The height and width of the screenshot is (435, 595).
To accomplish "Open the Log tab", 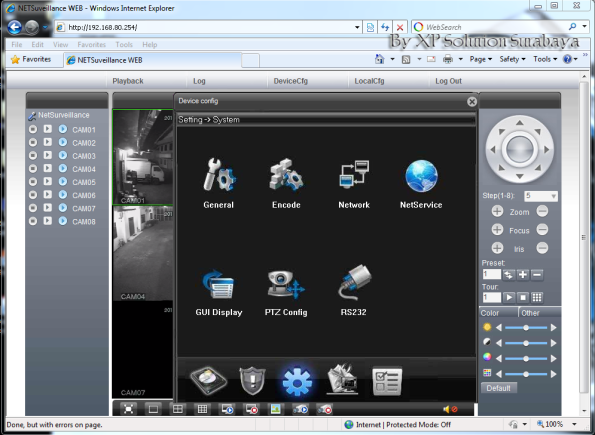I will 199,81.
